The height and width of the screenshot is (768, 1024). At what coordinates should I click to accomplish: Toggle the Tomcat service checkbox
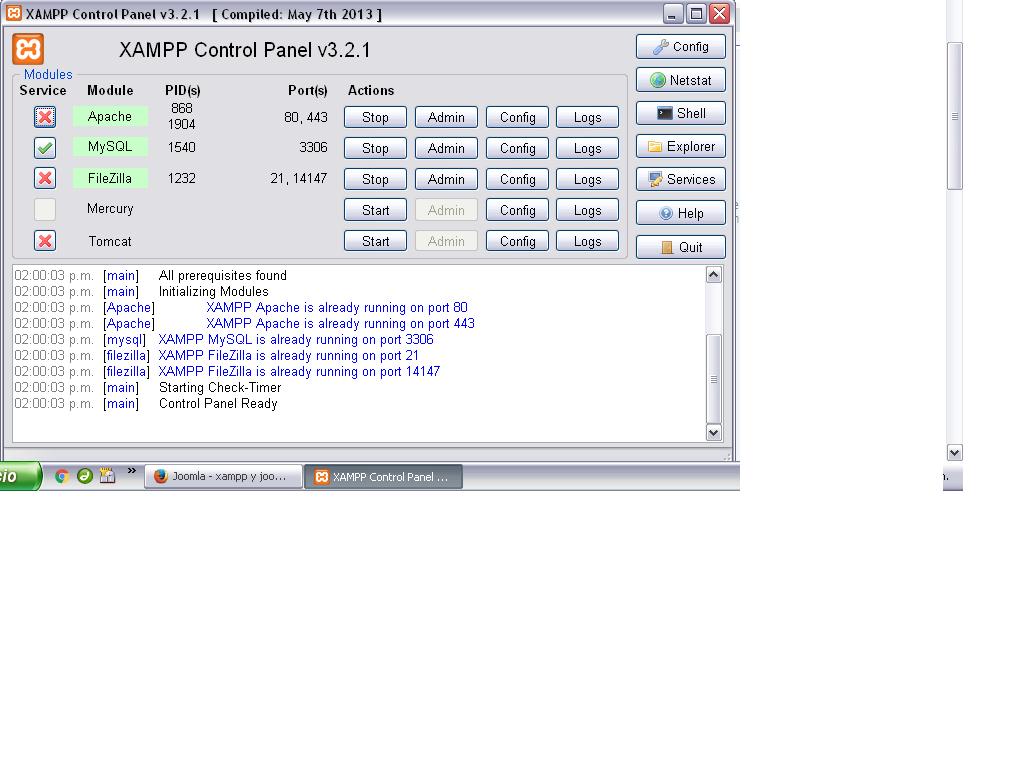coord(45,241)
